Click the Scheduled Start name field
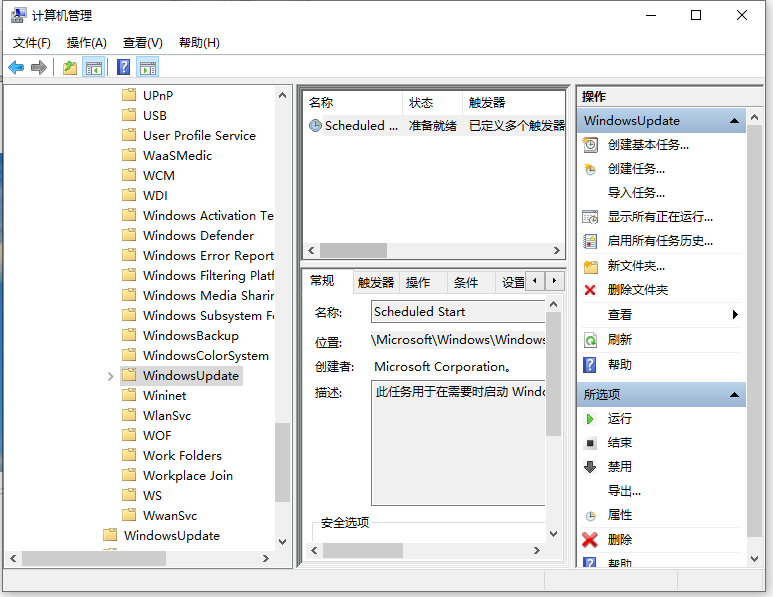 (x=458, y=312)
